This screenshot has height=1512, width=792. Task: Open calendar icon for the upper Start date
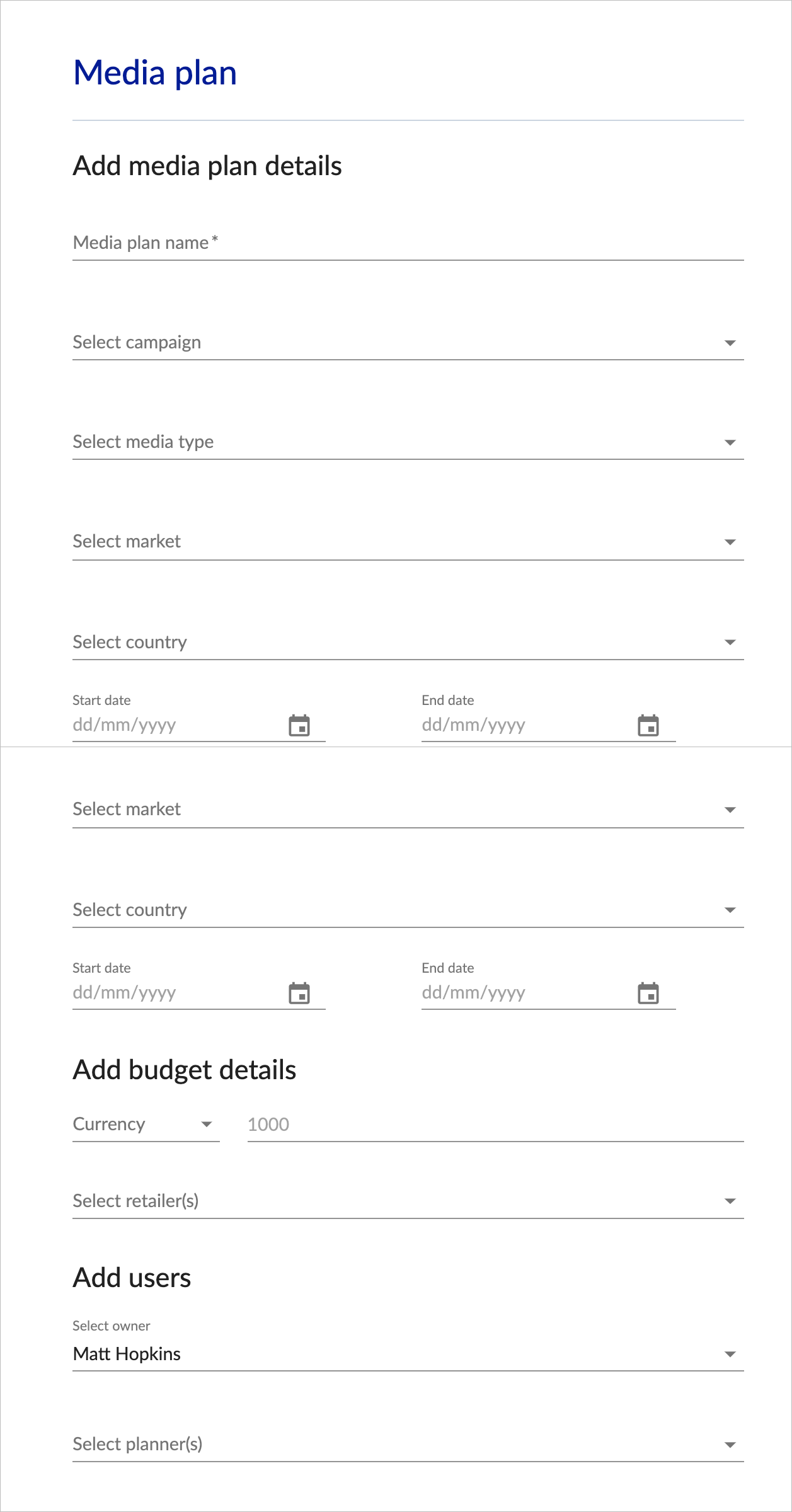point(299,725)
